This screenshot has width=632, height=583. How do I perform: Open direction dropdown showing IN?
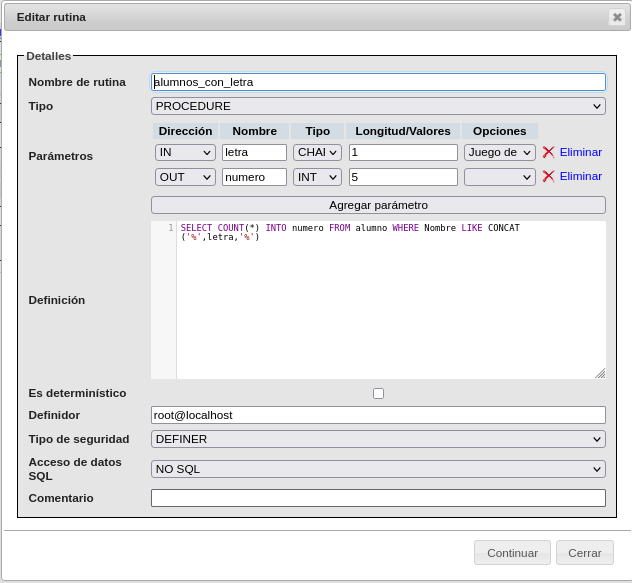pos(185,152)
